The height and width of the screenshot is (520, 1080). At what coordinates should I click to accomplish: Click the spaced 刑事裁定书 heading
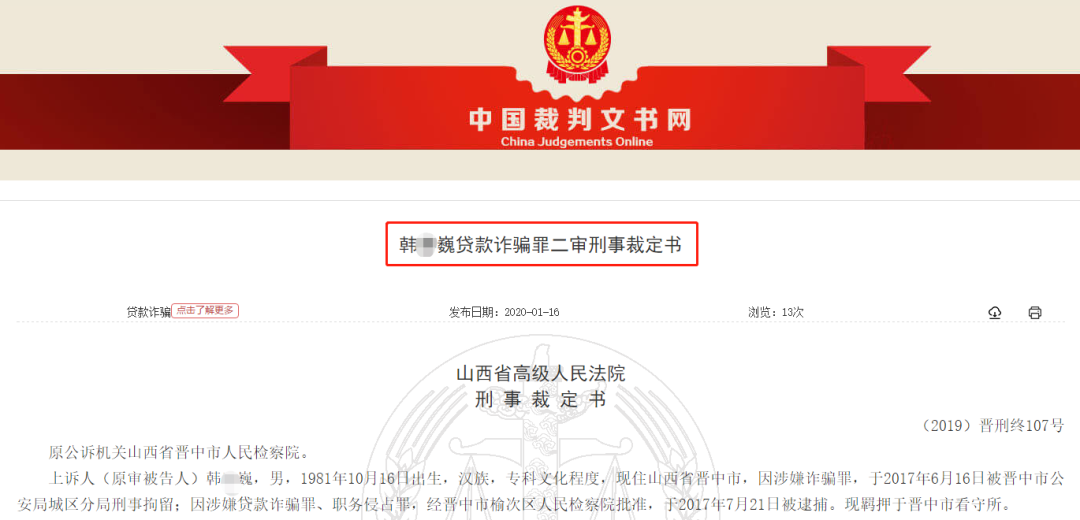(541, 399)
